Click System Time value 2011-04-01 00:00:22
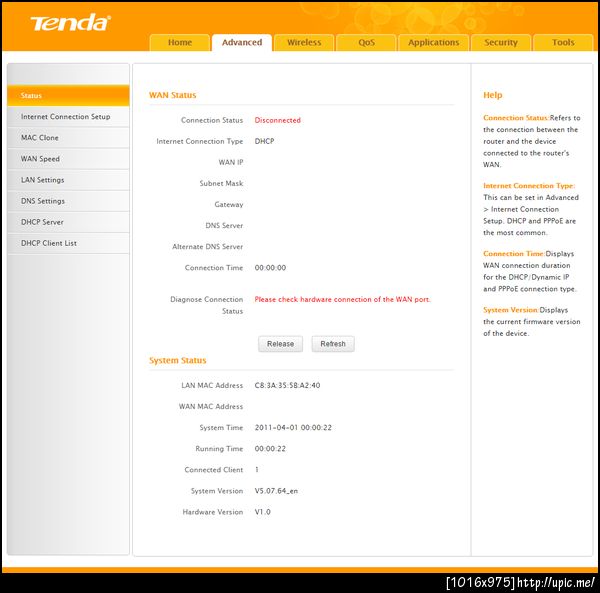This screenshot has height=593, width=600. pos(293,427)
